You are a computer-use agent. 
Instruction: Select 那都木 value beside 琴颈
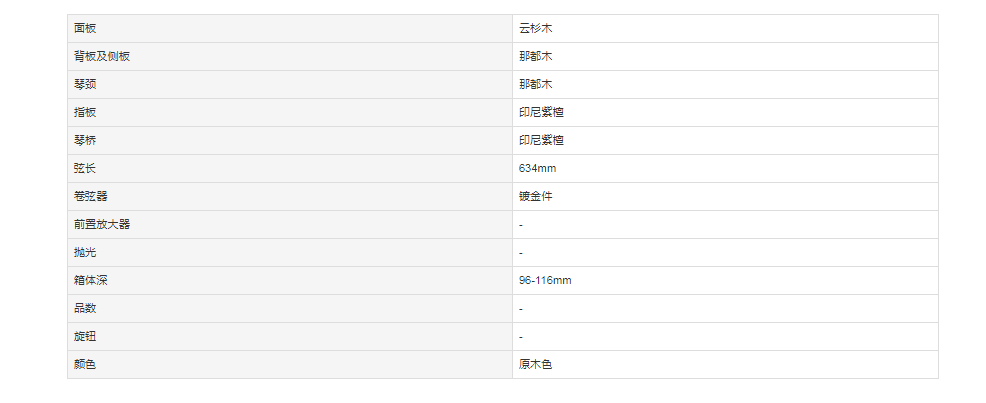(725, 84)
